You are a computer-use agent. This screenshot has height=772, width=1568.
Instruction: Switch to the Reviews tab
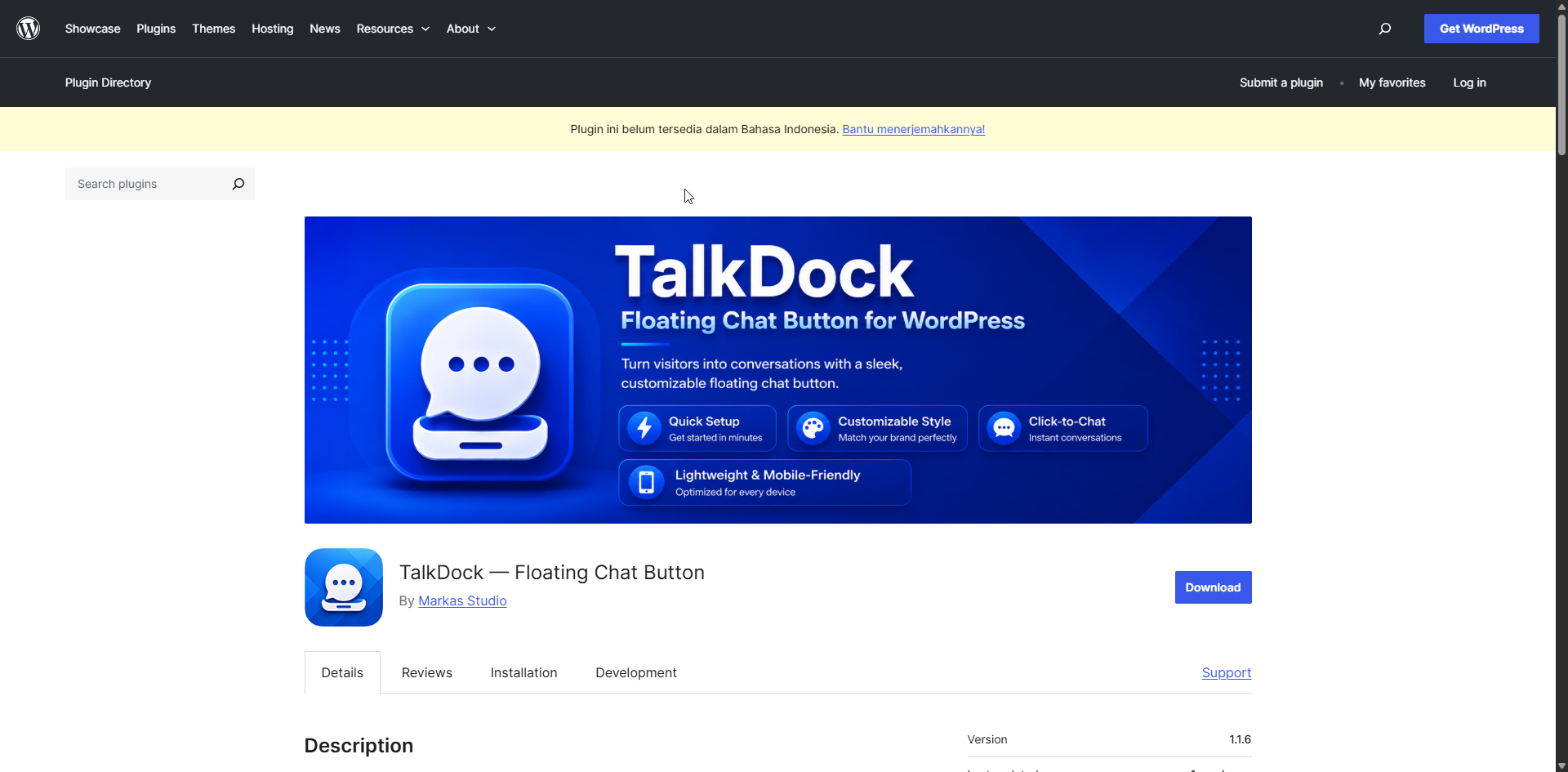pyautogui.click(x=427, y=672)
